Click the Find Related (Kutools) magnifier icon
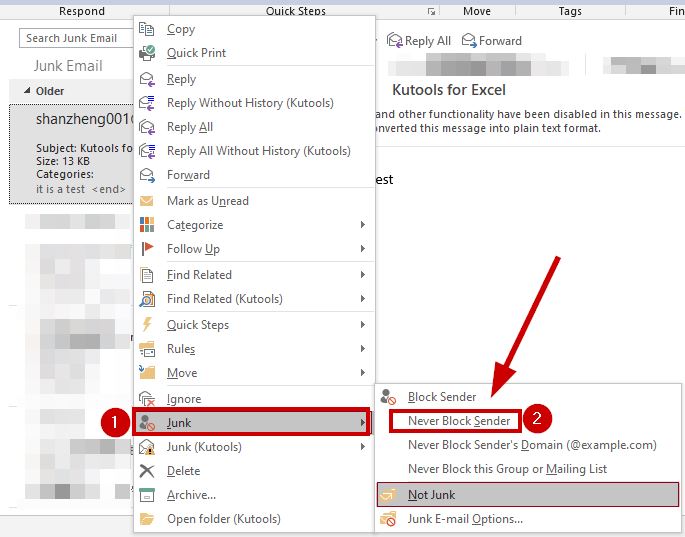This screenshot has height=537, width=685. tap(147, 299)
